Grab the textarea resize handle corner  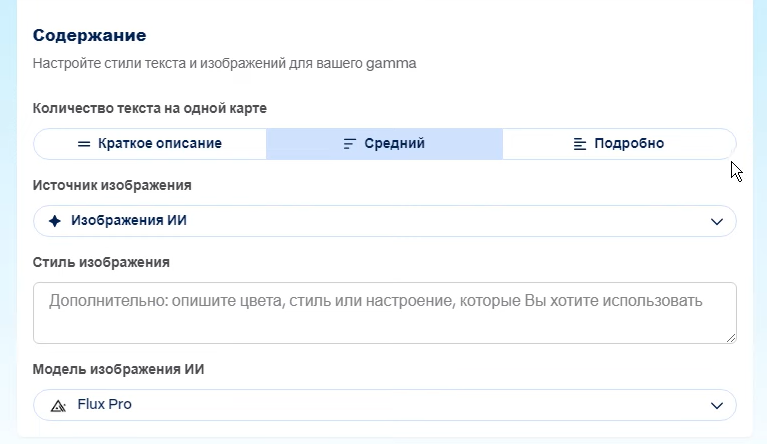(731, 338)
